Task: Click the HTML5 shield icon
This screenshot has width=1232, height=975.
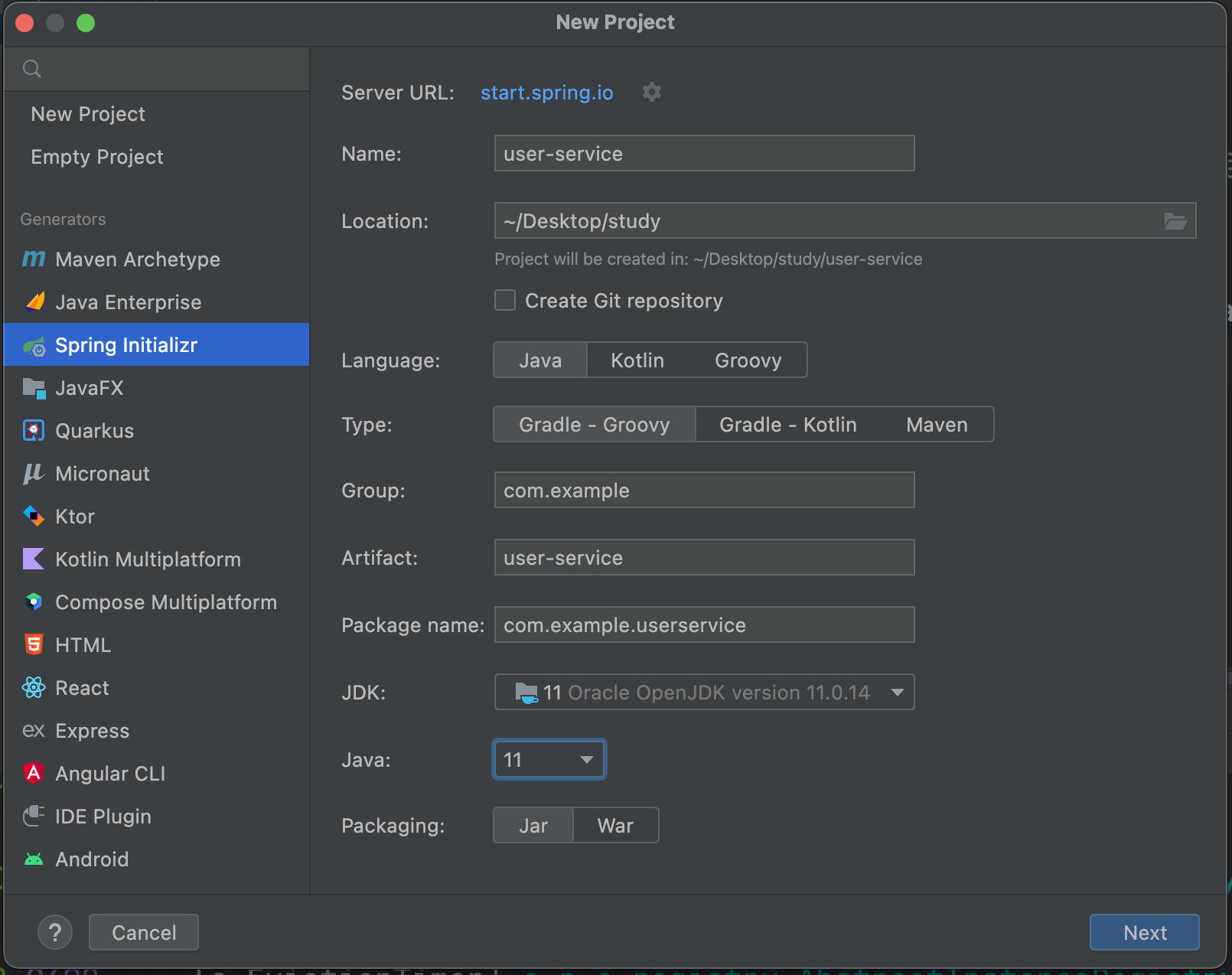Action: [34, 644]
